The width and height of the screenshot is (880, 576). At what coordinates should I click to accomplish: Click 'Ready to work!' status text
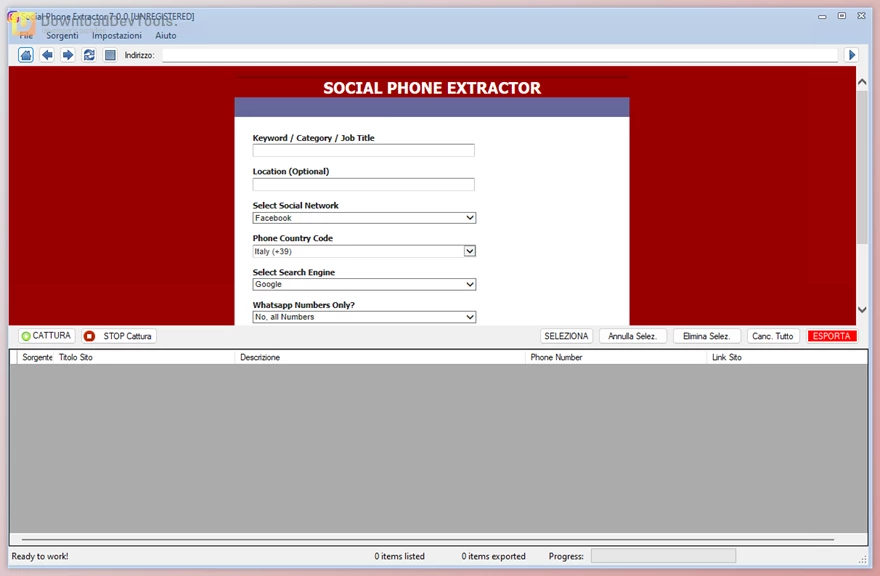coord(40,556)
